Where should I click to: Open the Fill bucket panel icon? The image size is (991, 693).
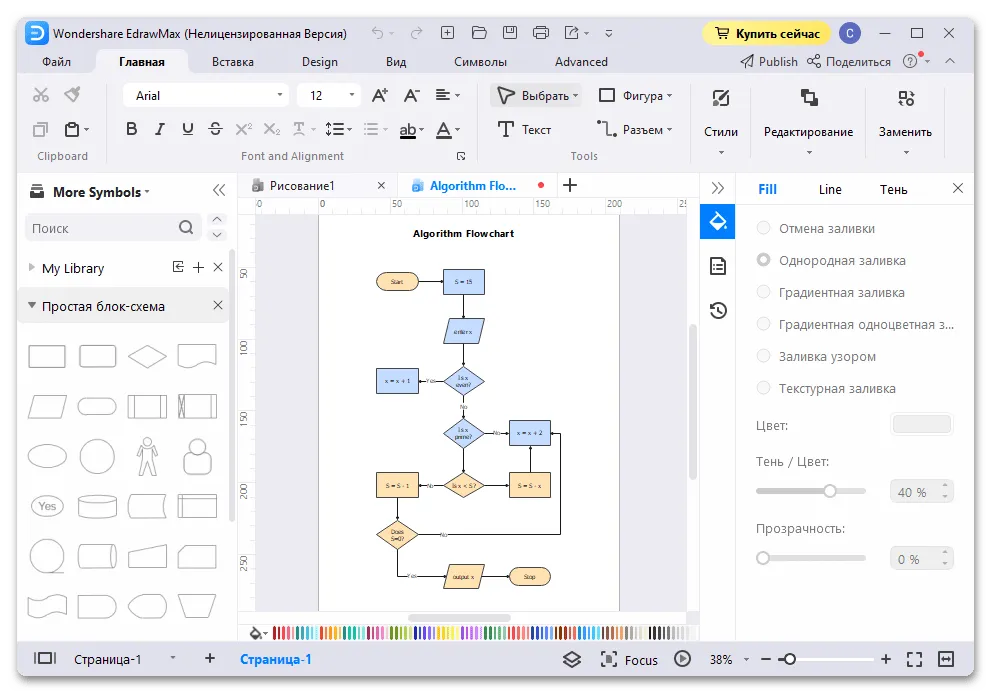(x=717, y=221)
